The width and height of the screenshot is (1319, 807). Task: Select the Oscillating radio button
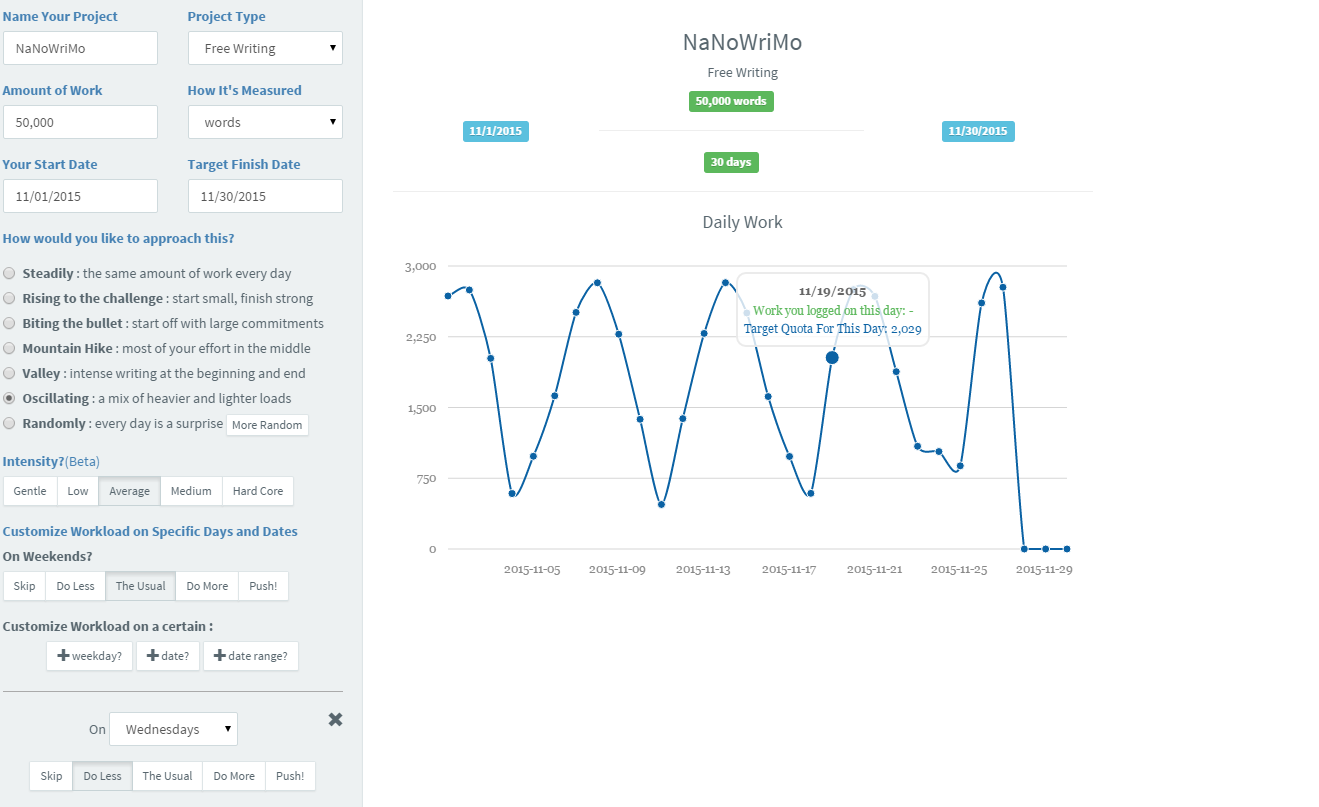tap(9, 398)
